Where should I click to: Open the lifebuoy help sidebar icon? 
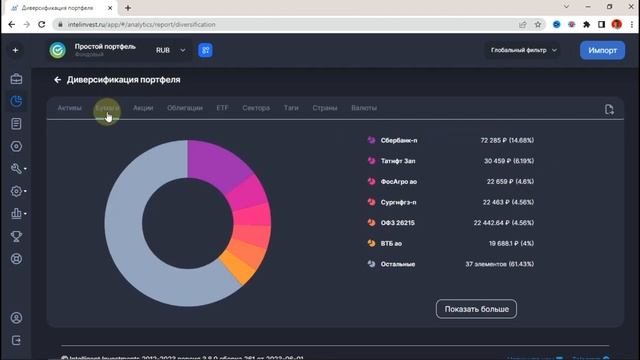[16, 259]
